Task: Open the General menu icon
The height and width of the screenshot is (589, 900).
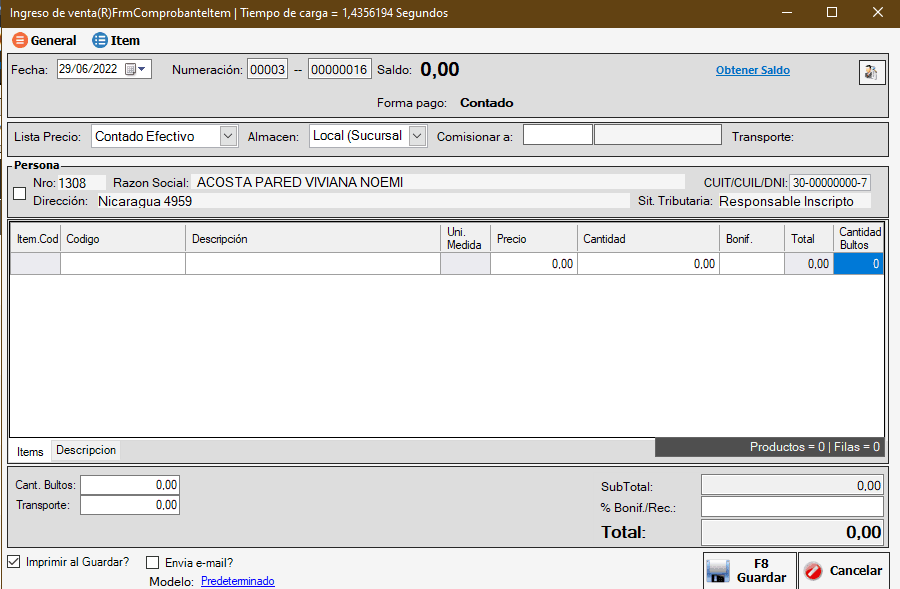Action: click(19, 41)
